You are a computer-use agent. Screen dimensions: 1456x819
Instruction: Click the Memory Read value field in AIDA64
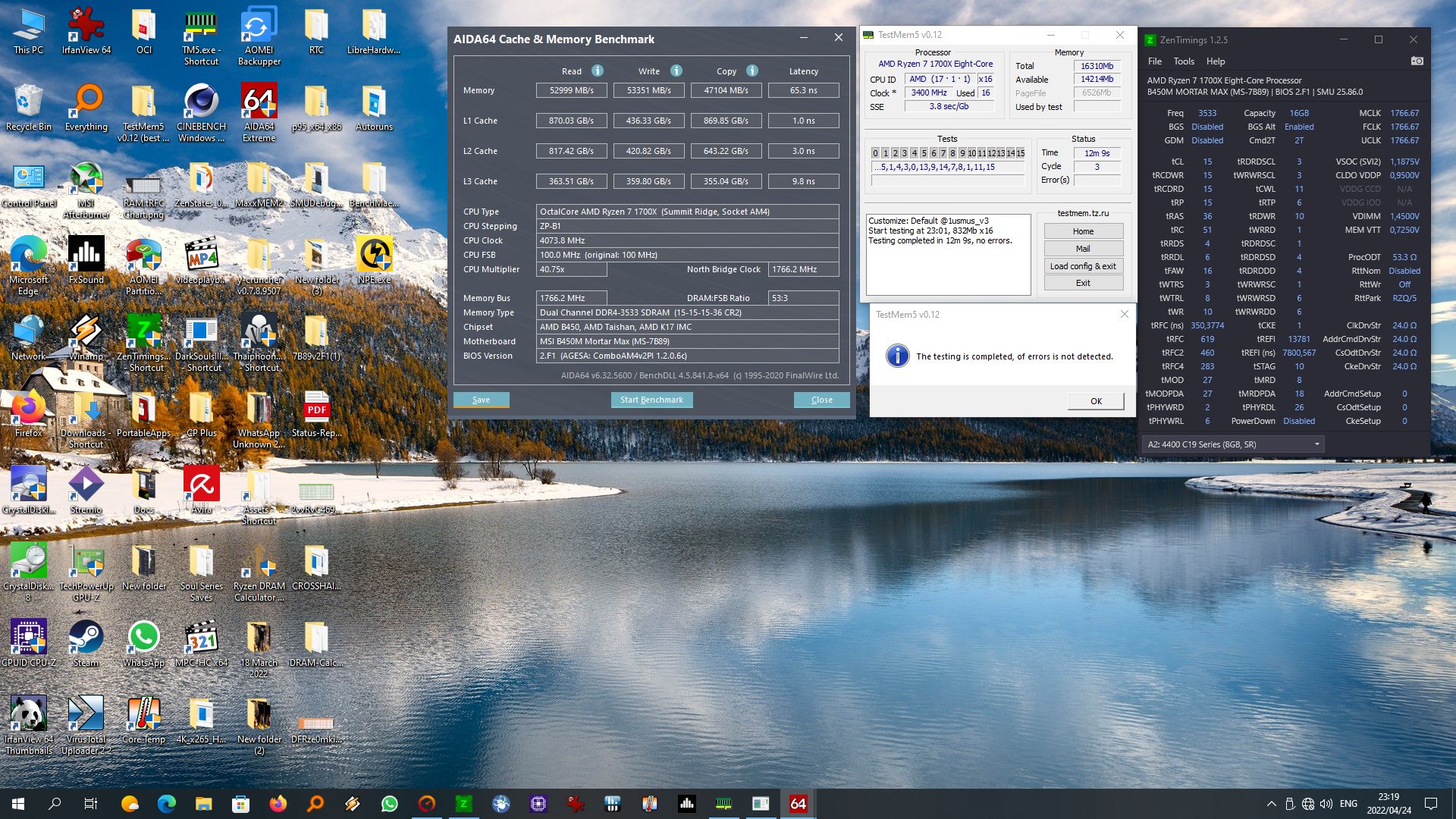[572, 90]
